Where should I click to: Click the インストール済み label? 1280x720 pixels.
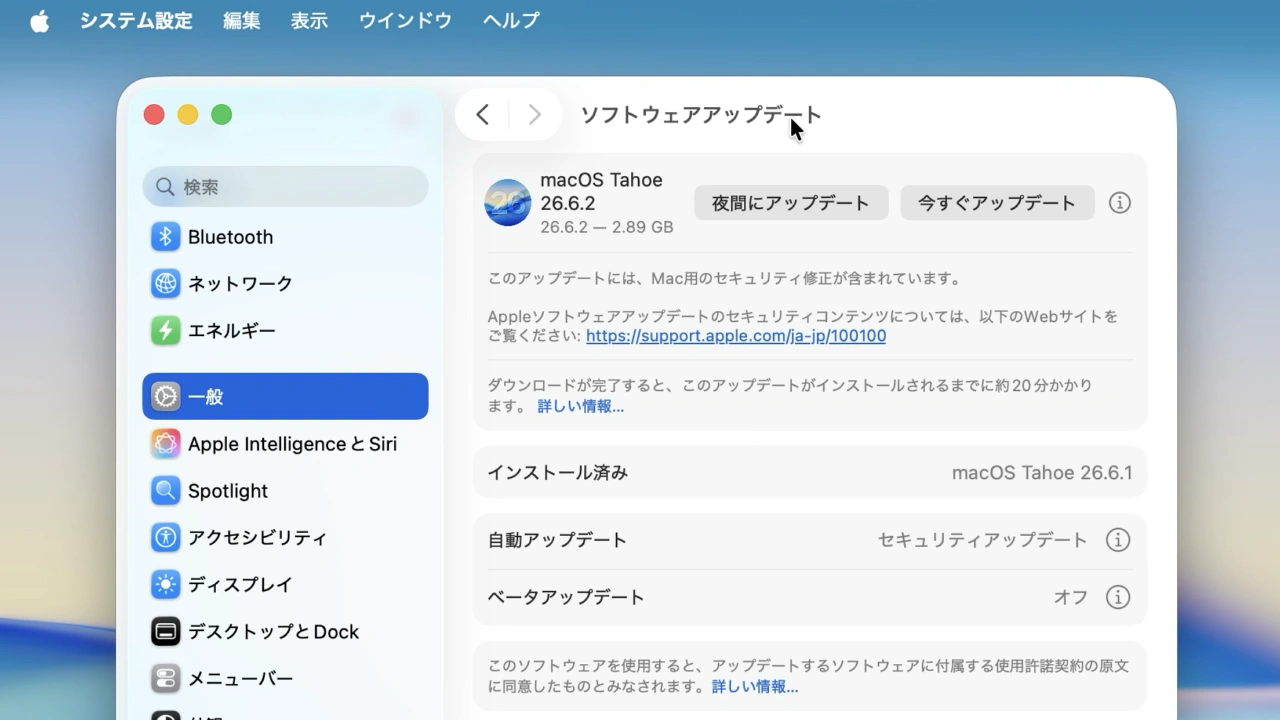pyautogui.click(x=557, y=473)
